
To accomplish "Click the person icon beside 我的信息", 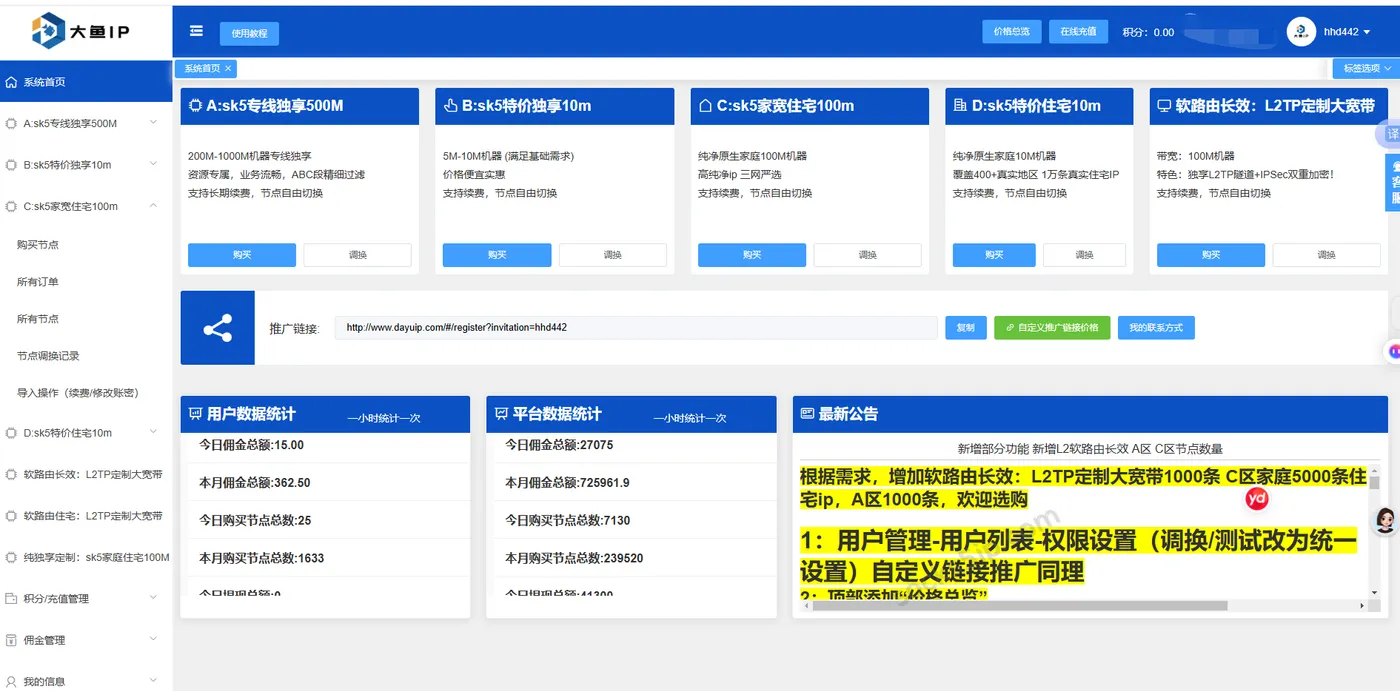I will click(11, 682).
